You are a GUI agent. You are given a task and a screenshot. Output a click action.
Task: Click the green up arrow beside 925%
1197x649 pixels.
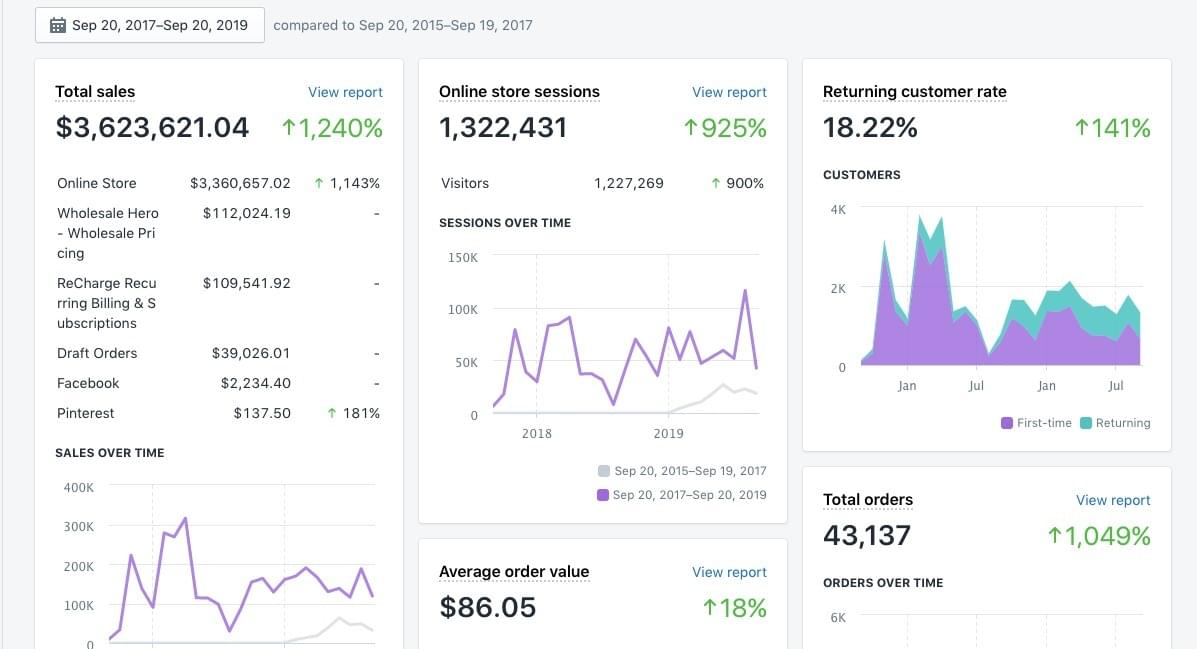pyautogui.click(x=690, y=128)
